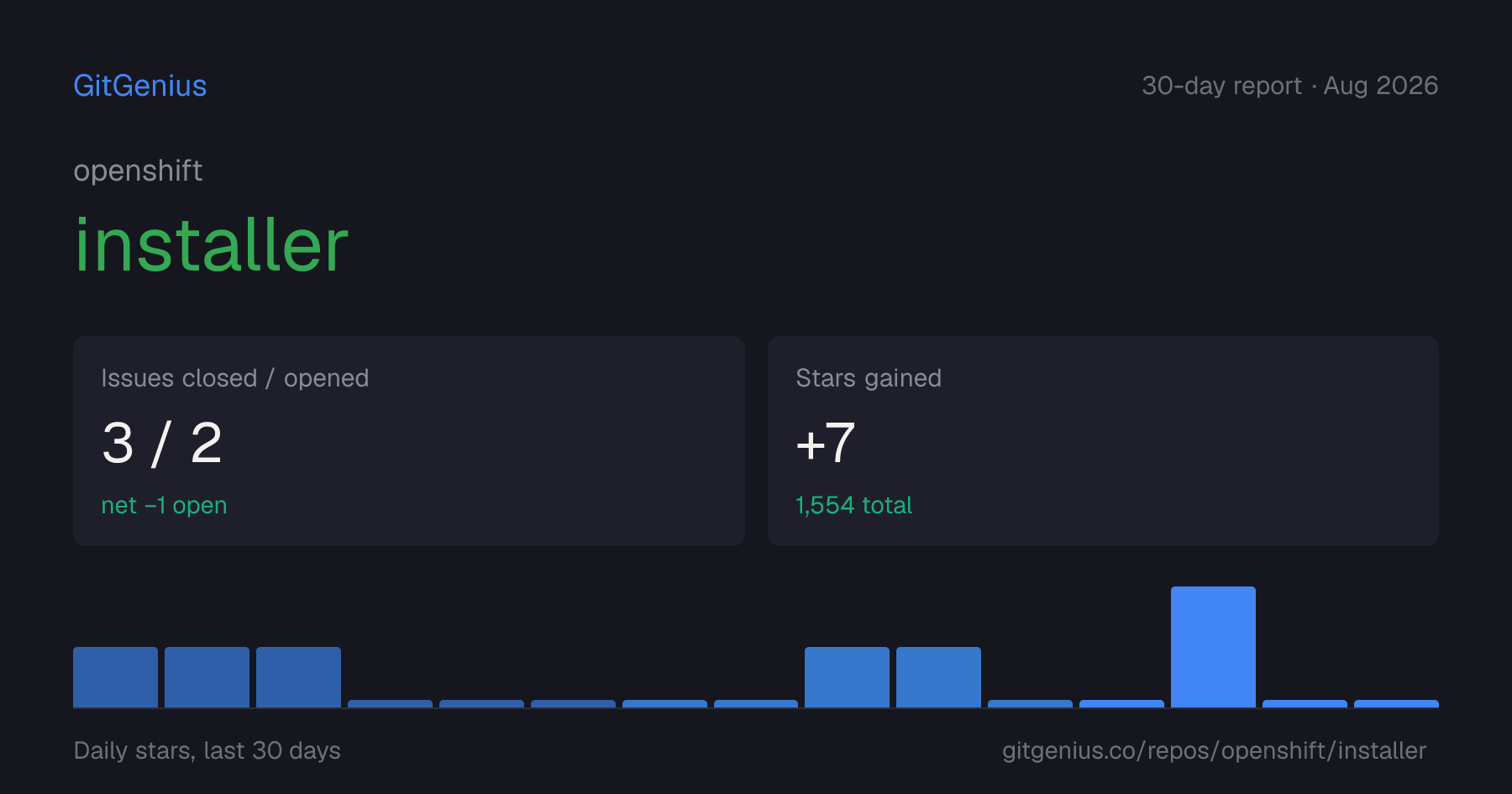
Task: Click the 'Issues closed / opened' label
Action: click(x=235, y=378)
